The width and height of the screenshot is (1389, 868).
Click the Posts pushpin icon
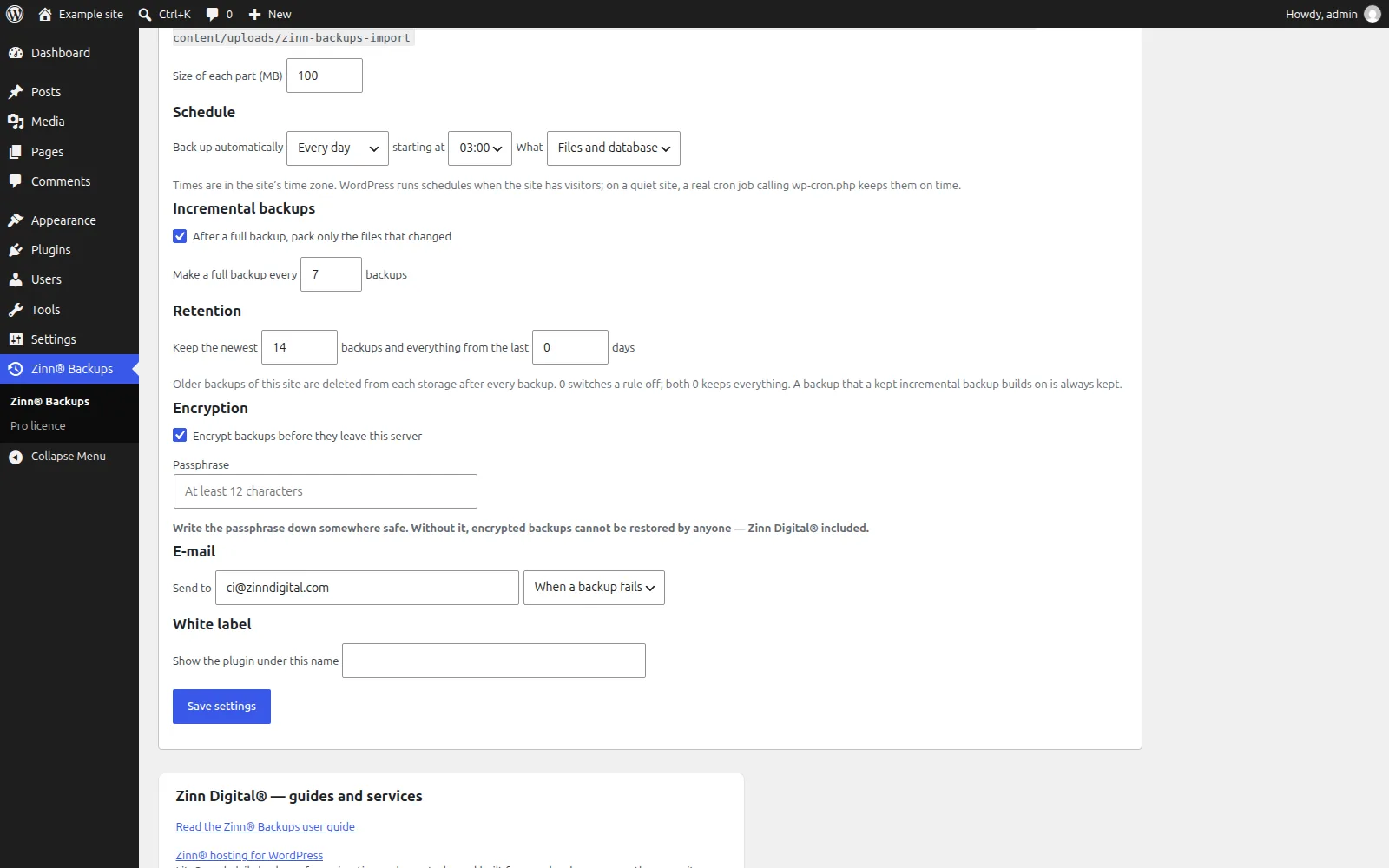click(x=16, y=92)
